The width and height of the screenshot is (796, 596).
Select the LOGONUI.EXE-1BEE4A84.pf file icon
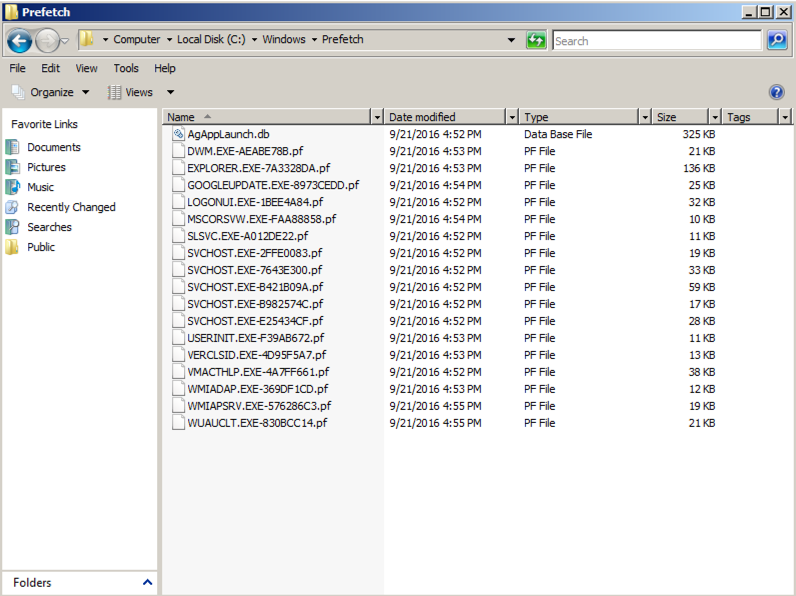pyautogui.click(x=178, y=202)
